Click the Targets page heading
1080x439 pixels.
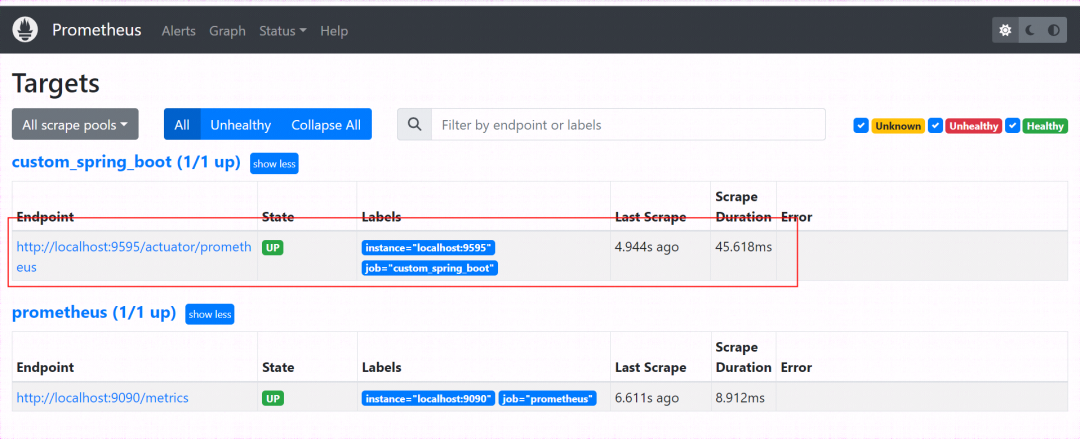tap(56, 84)
